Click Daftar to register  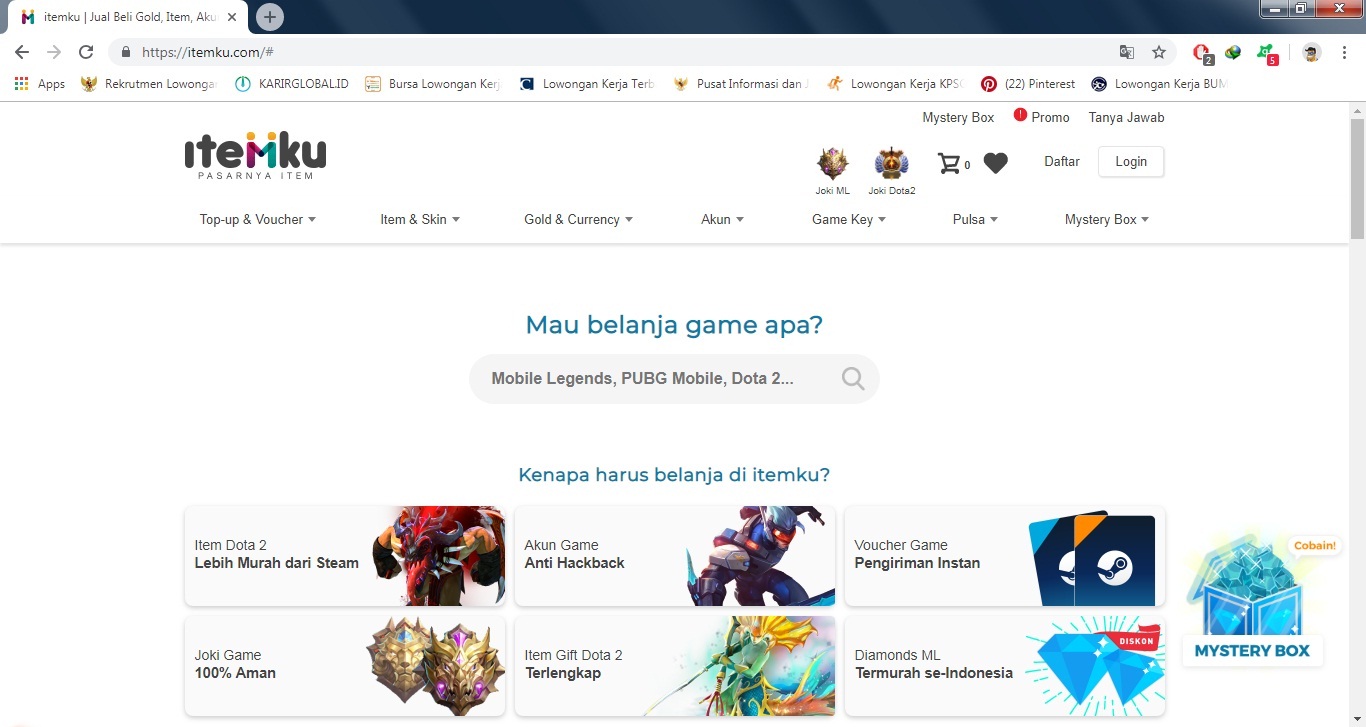click(1062, 161)
